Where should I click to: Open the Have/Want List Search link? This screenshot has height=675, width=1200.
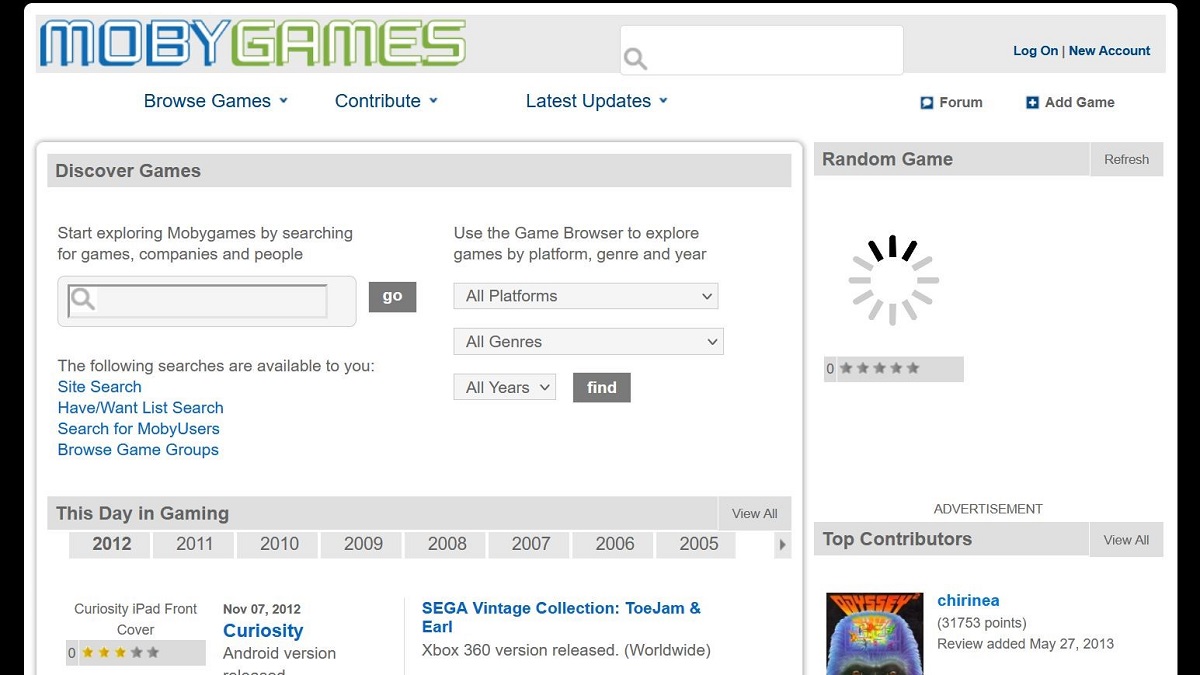pos(140,407)
